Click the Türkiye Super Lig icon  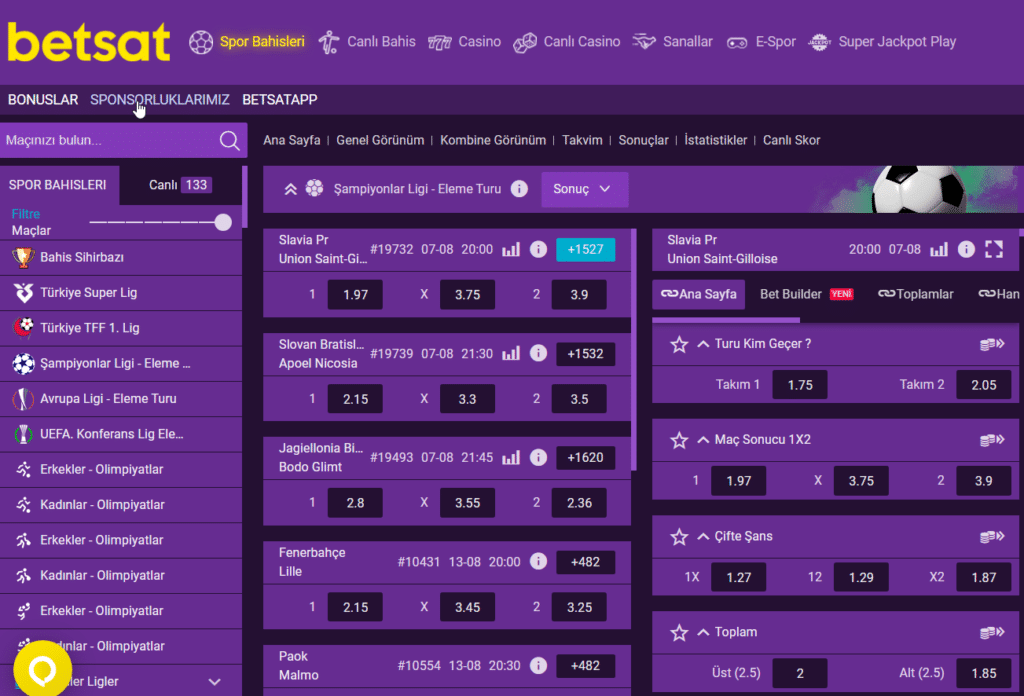tap(24, 293)
